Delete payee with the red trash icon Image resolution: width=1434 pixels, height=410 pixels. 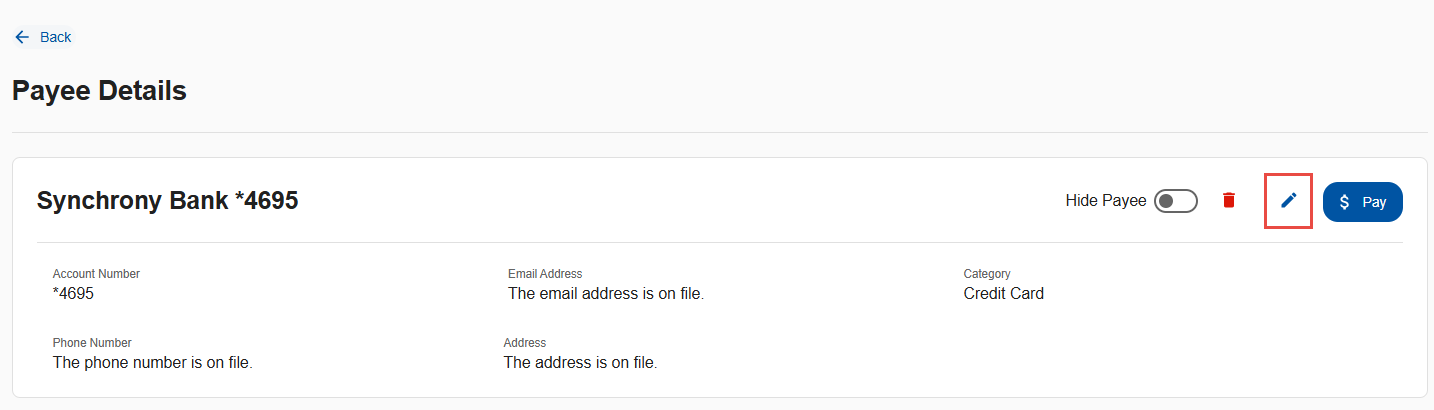(x=1229, y=200)
